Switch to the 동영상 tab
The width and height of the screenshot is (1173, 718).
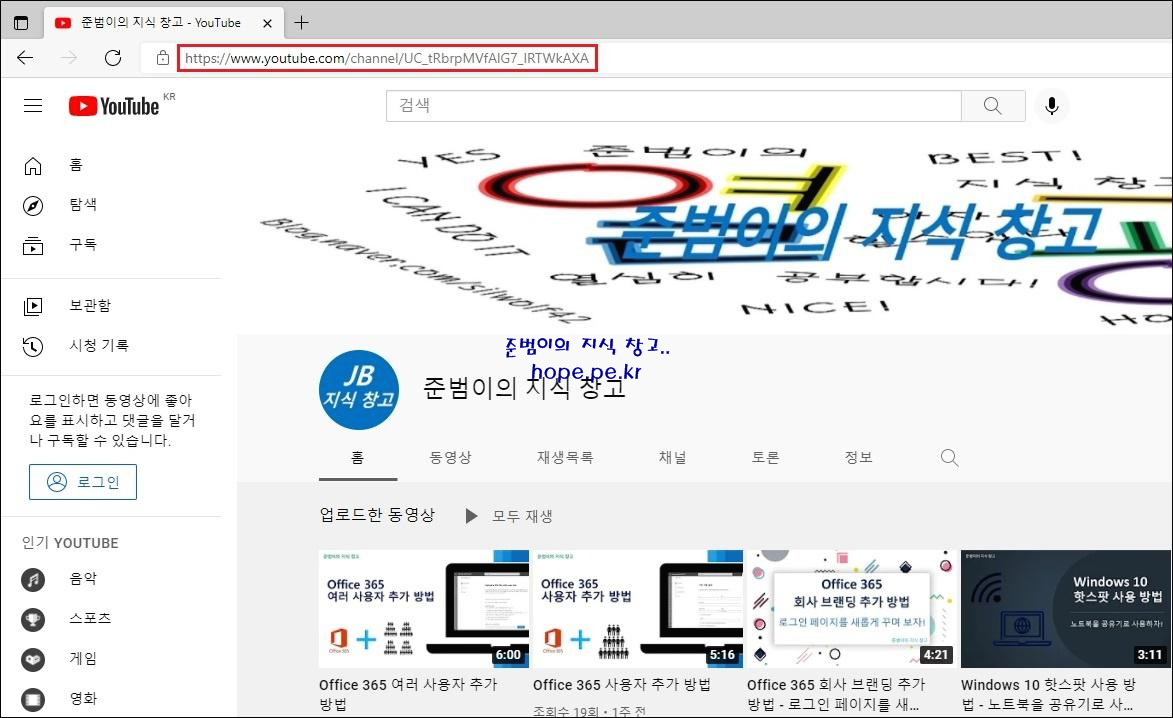(450, 457)
